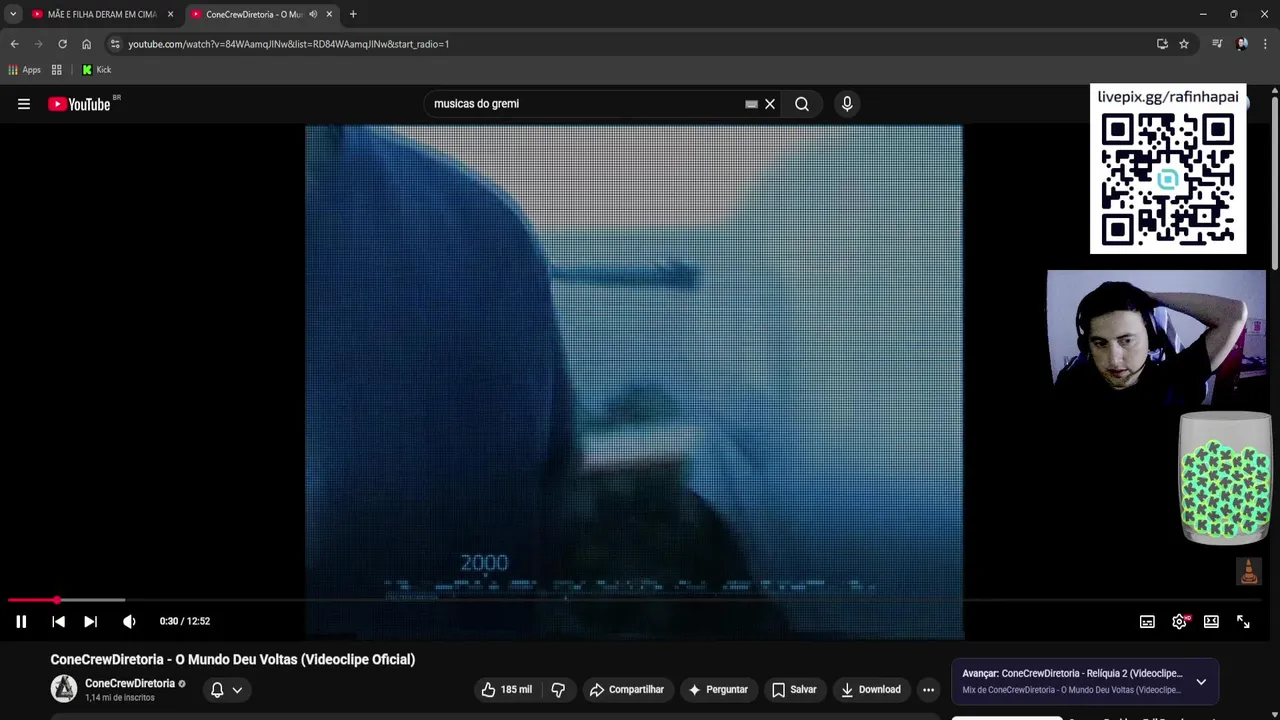Open the Kick bookmark

pos(96,70)
